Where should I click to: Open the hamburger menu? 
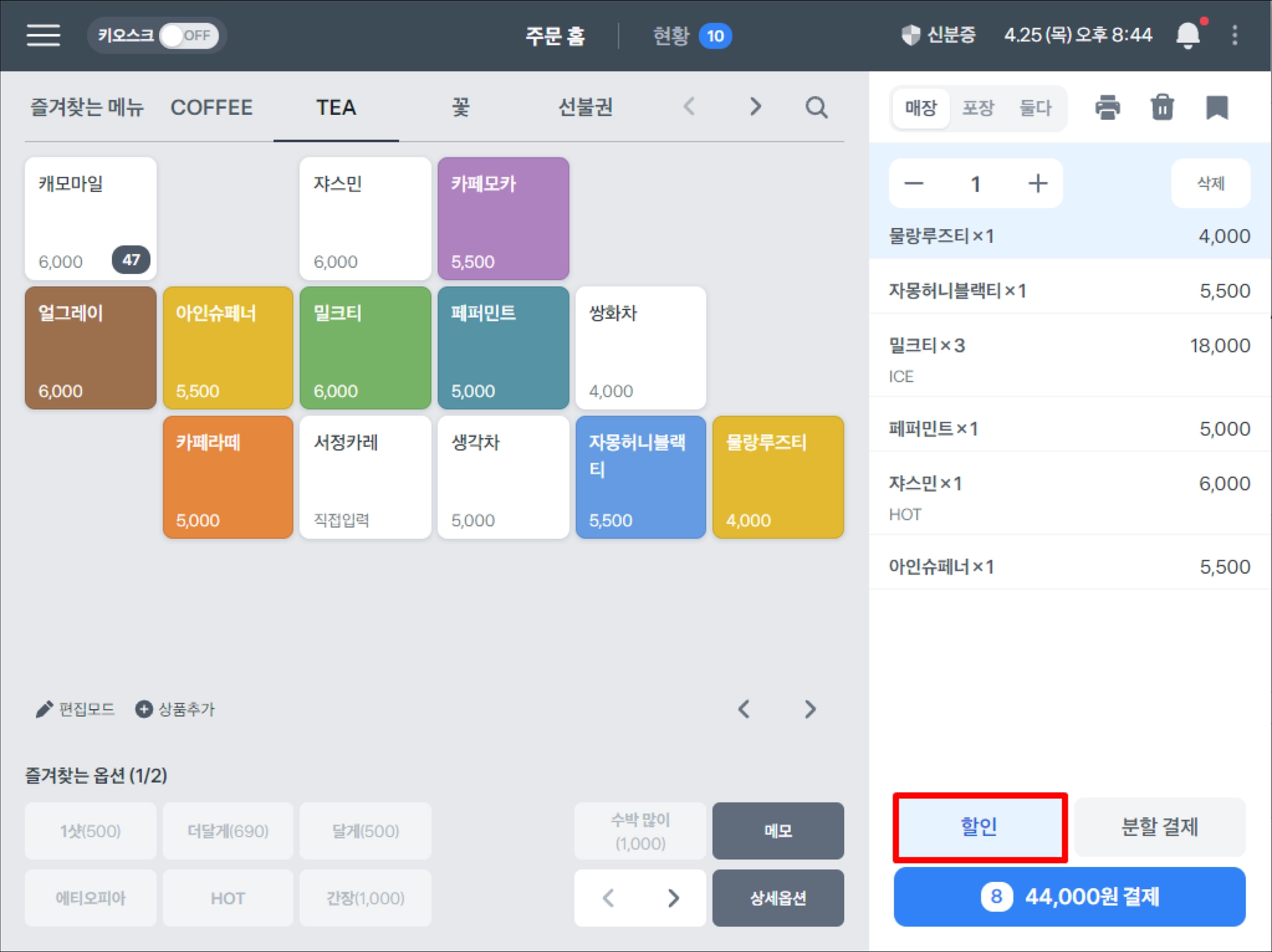click(43, 35)
